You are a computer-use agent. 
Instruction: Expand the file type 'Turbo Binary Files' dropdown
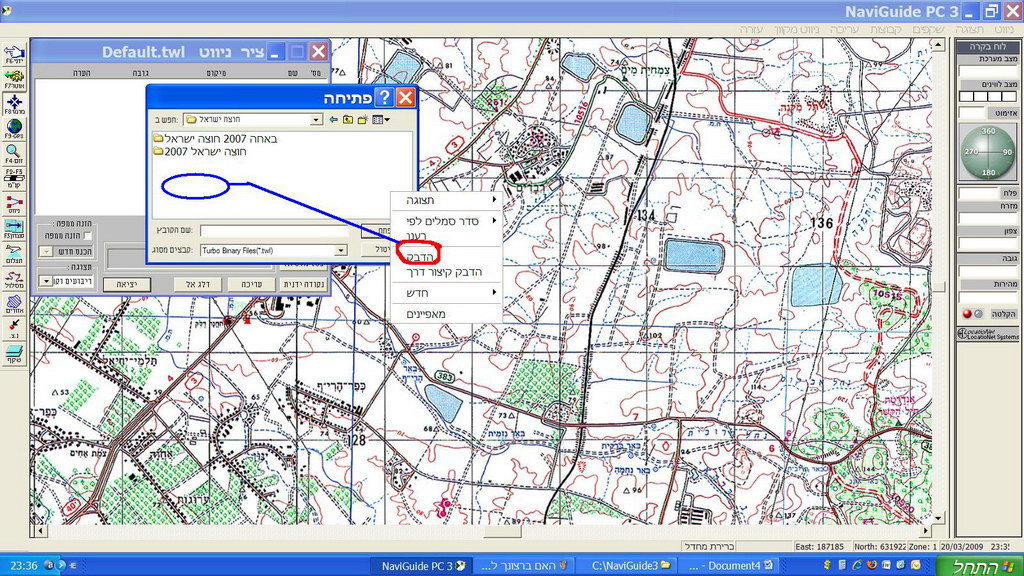coord(340,251)
